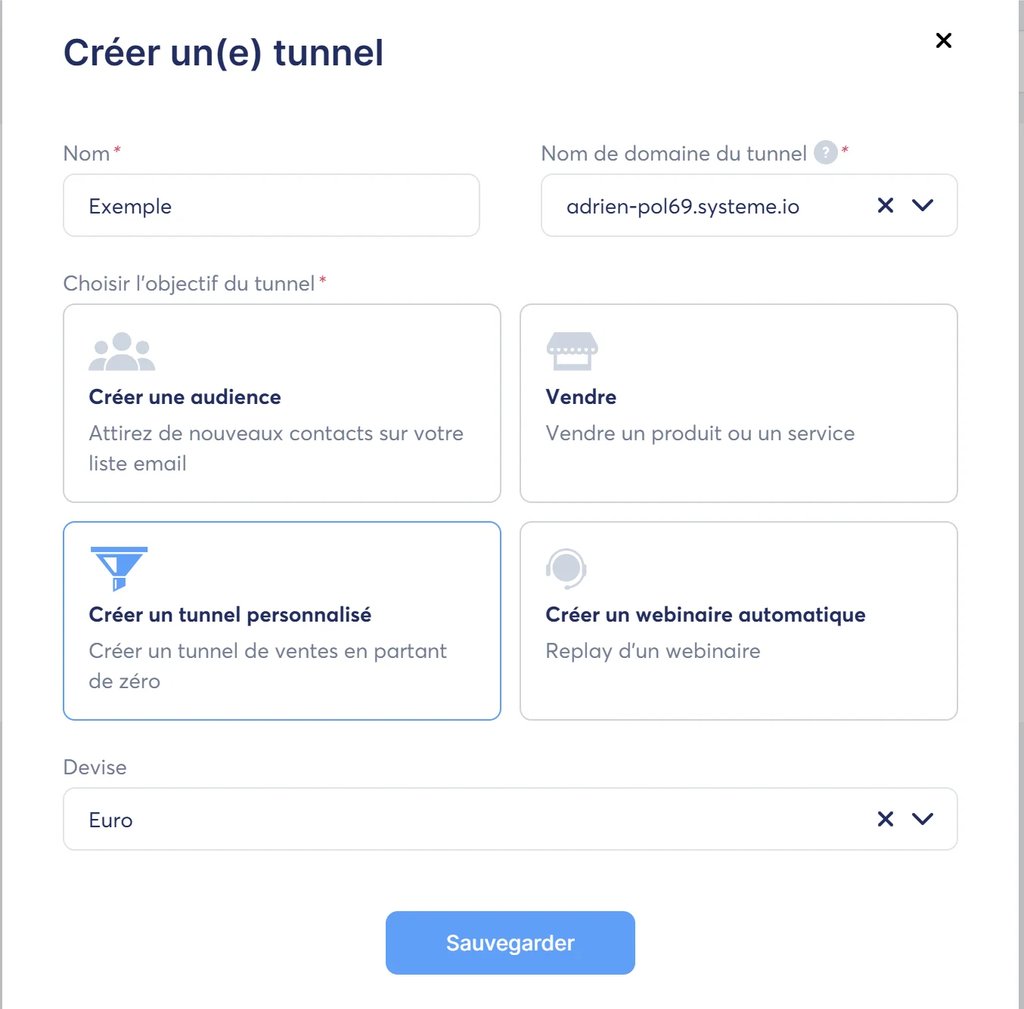1024x1009 pixels.
Task: Click the webinar replay icon above Créer un webinaire automatique
Action: click(566, 567)
